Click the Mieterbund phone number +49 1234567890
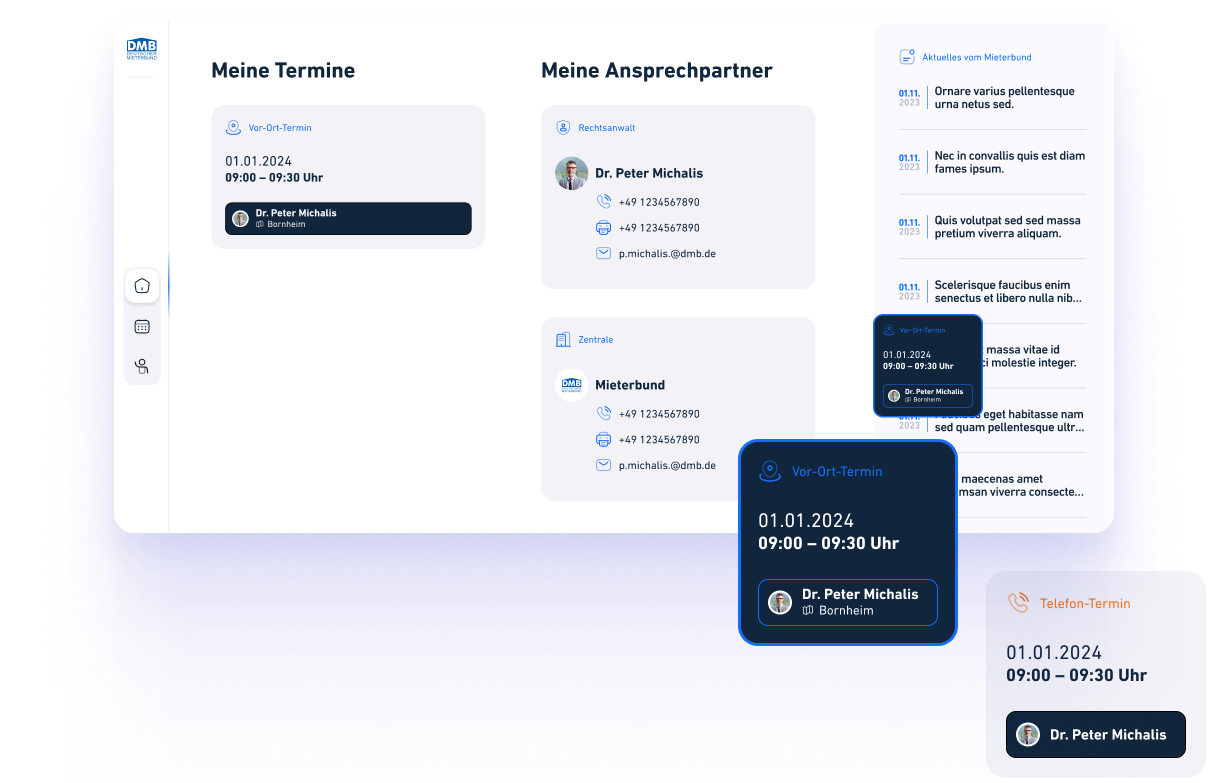Screen dimensions: 1228x783 (x=659, y=414)
